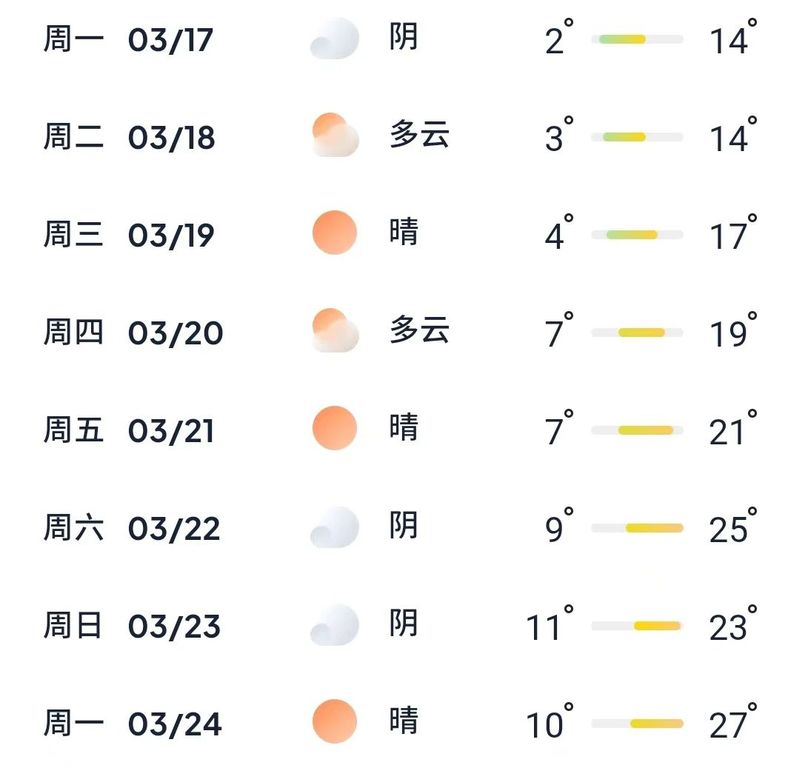Viewport: 799px width, 768px height.
Task: Click the 11° low temperature for 03/23
Action: pyautogui.click(x=549, y=624)
